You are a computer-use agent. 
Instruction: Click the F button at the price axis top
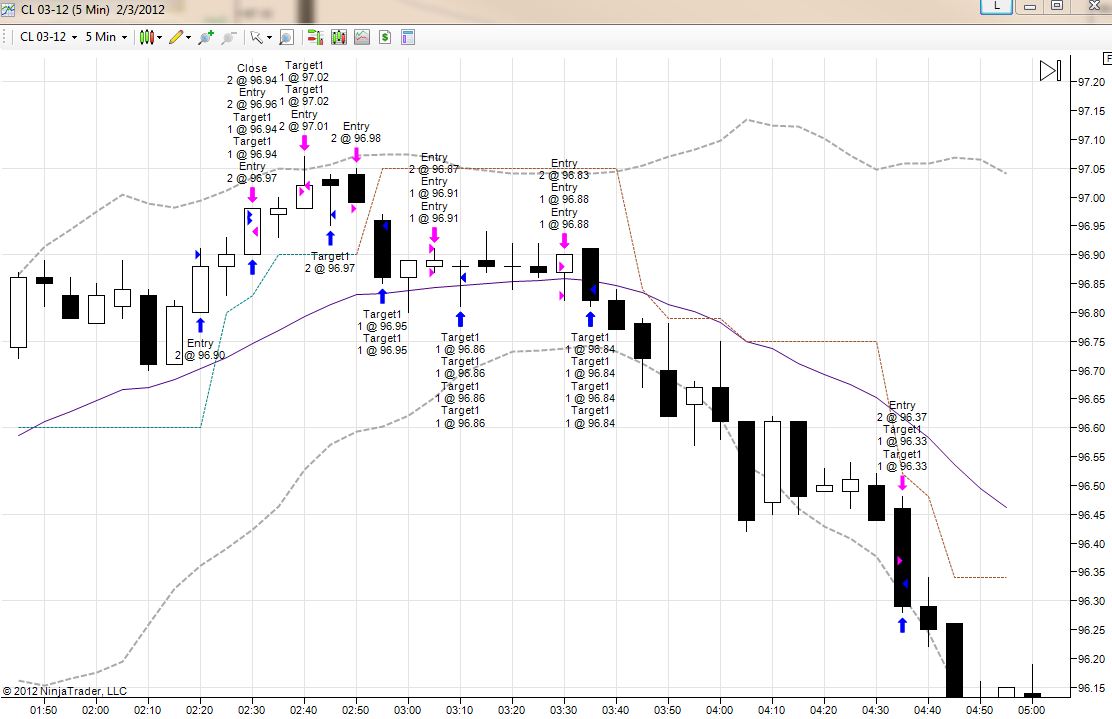click(x=1106, y=58)
